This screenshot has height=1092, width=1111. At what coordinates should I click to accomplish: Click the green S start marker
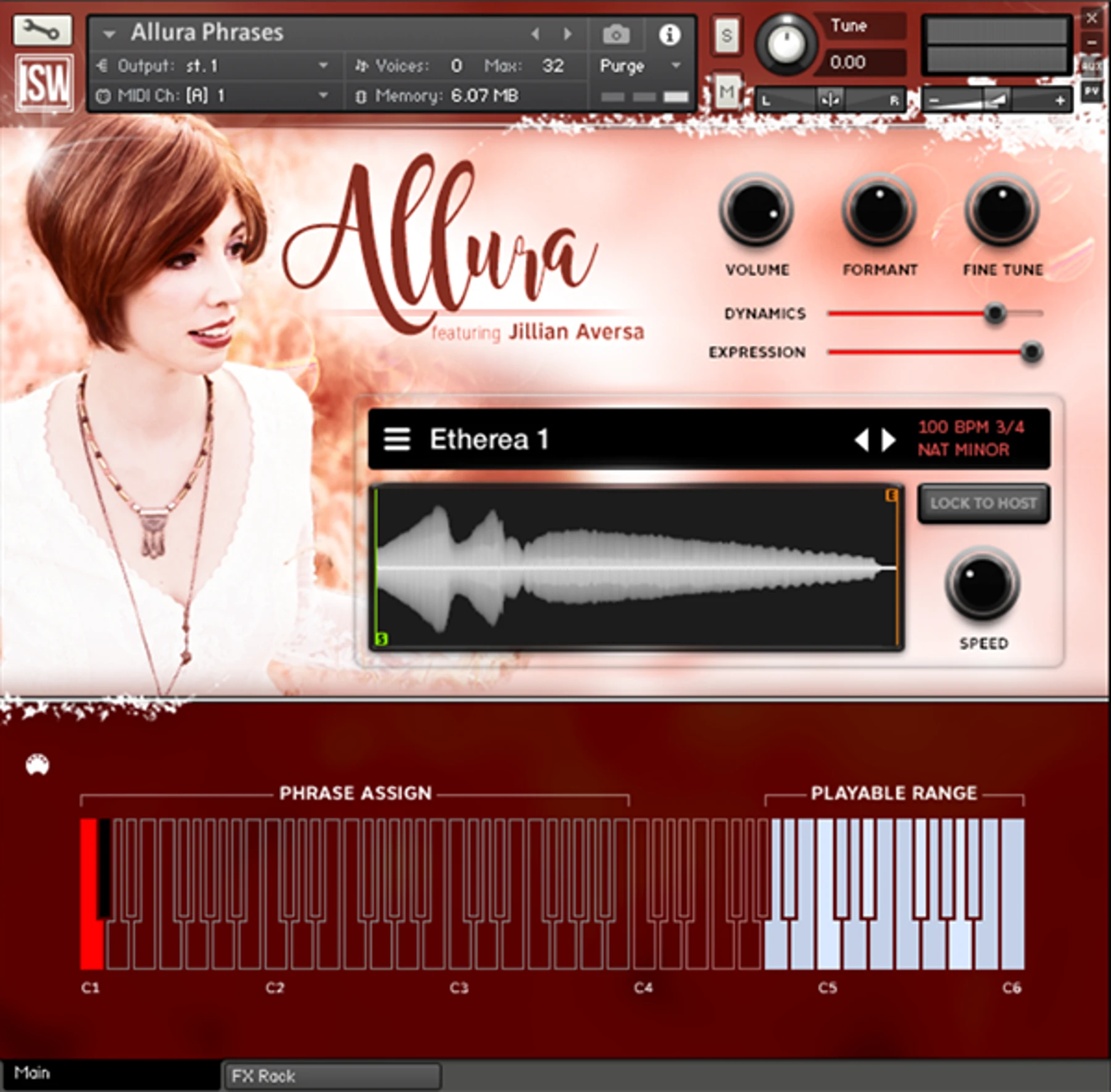[x=381, y=639]
